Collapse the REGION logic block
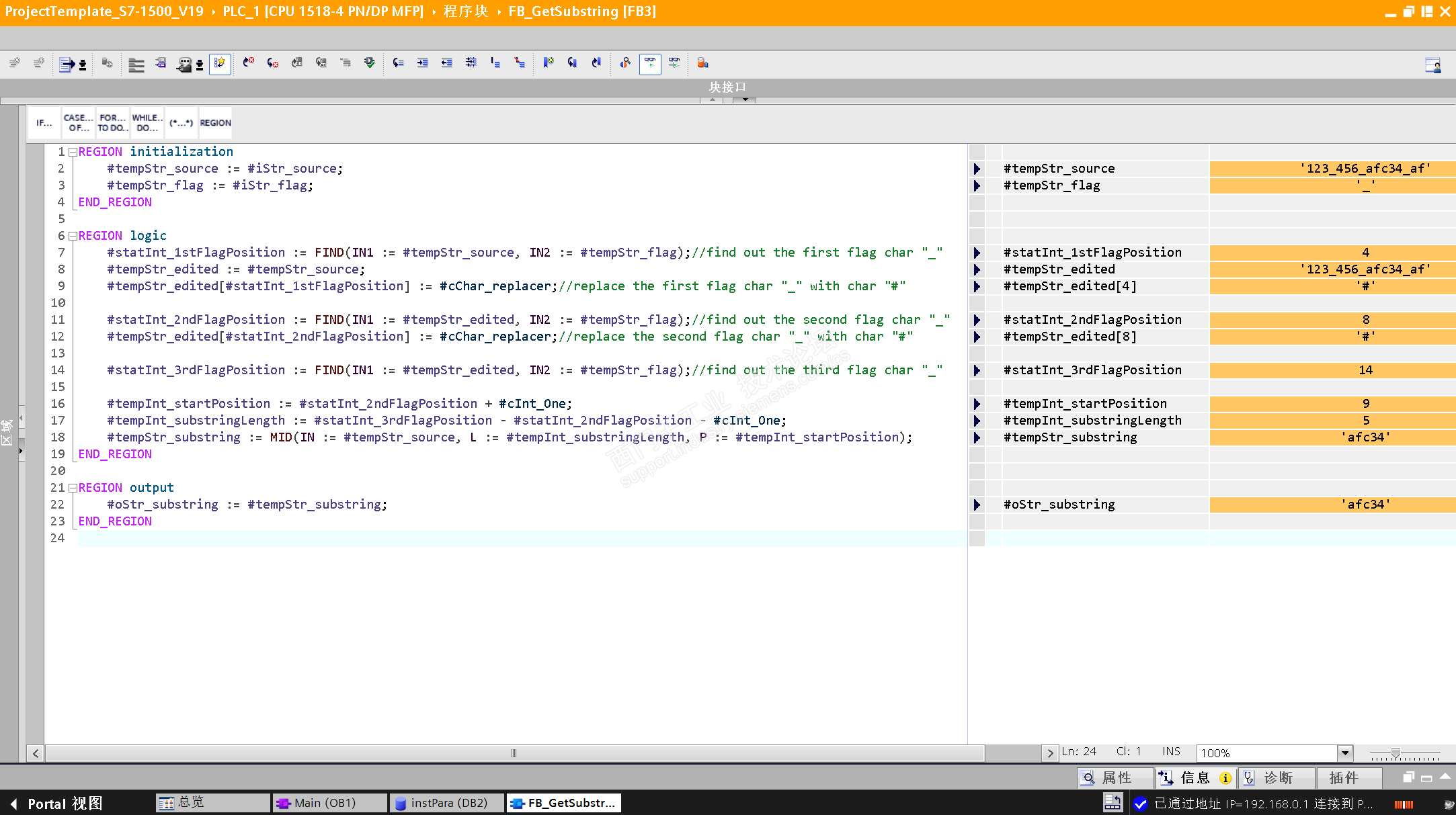This screenshot has width=1456, height=815. click(x=73, y=236)
